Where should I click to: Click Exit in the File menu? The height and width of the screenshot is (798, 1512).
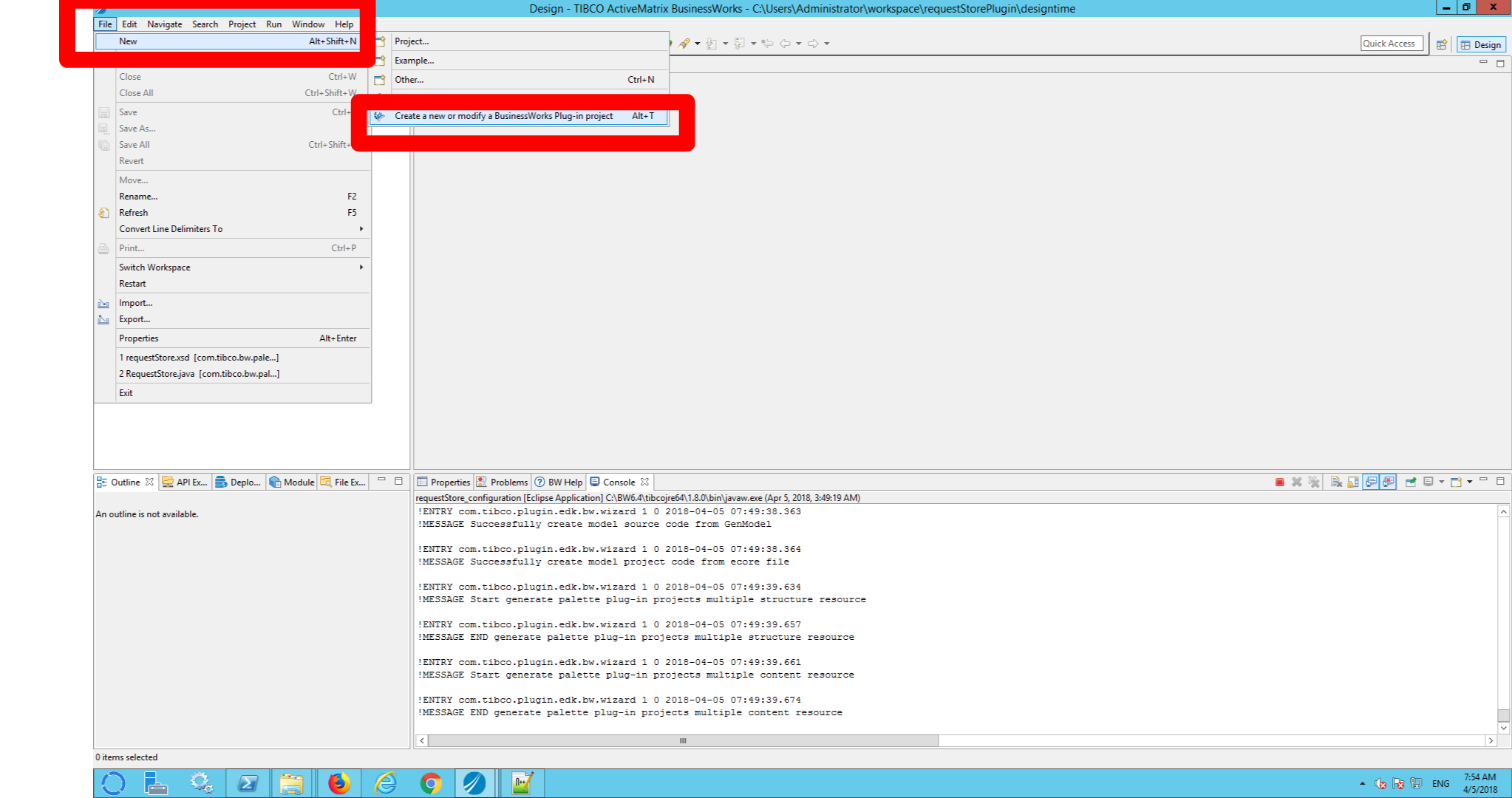point(232,393)
